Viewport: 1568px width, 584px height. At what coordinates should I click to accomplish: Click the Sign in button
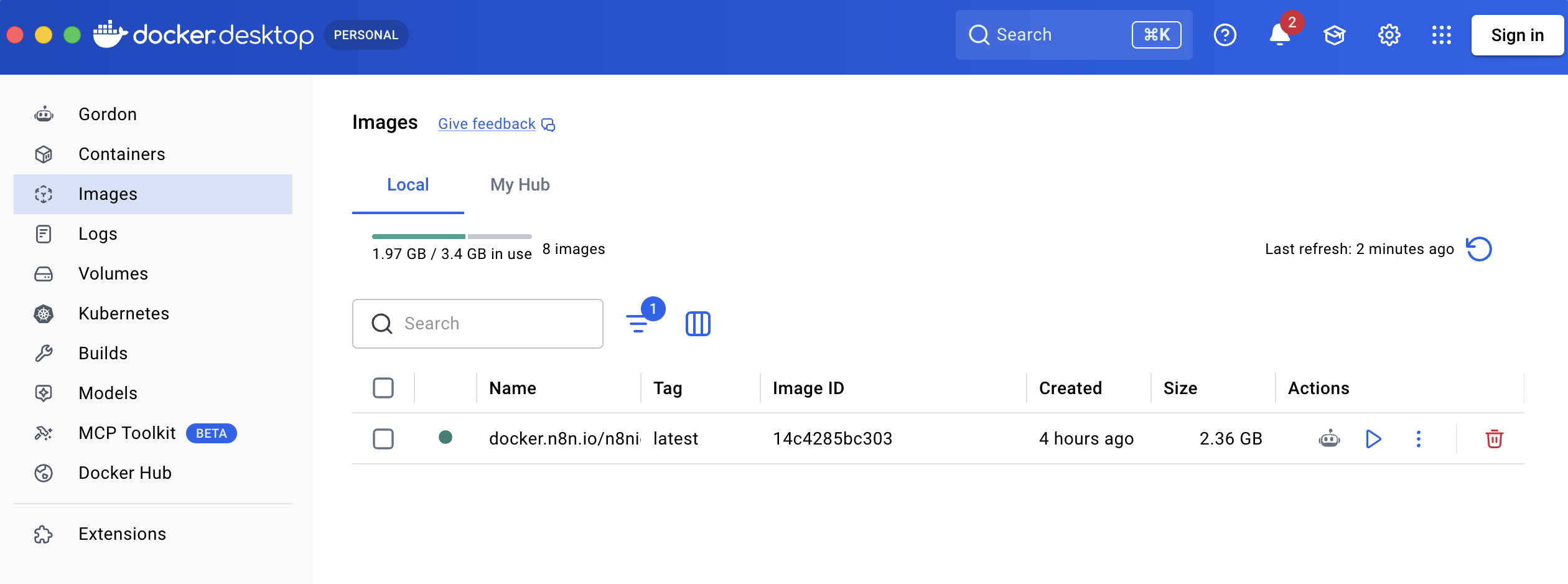[1518, 35]
